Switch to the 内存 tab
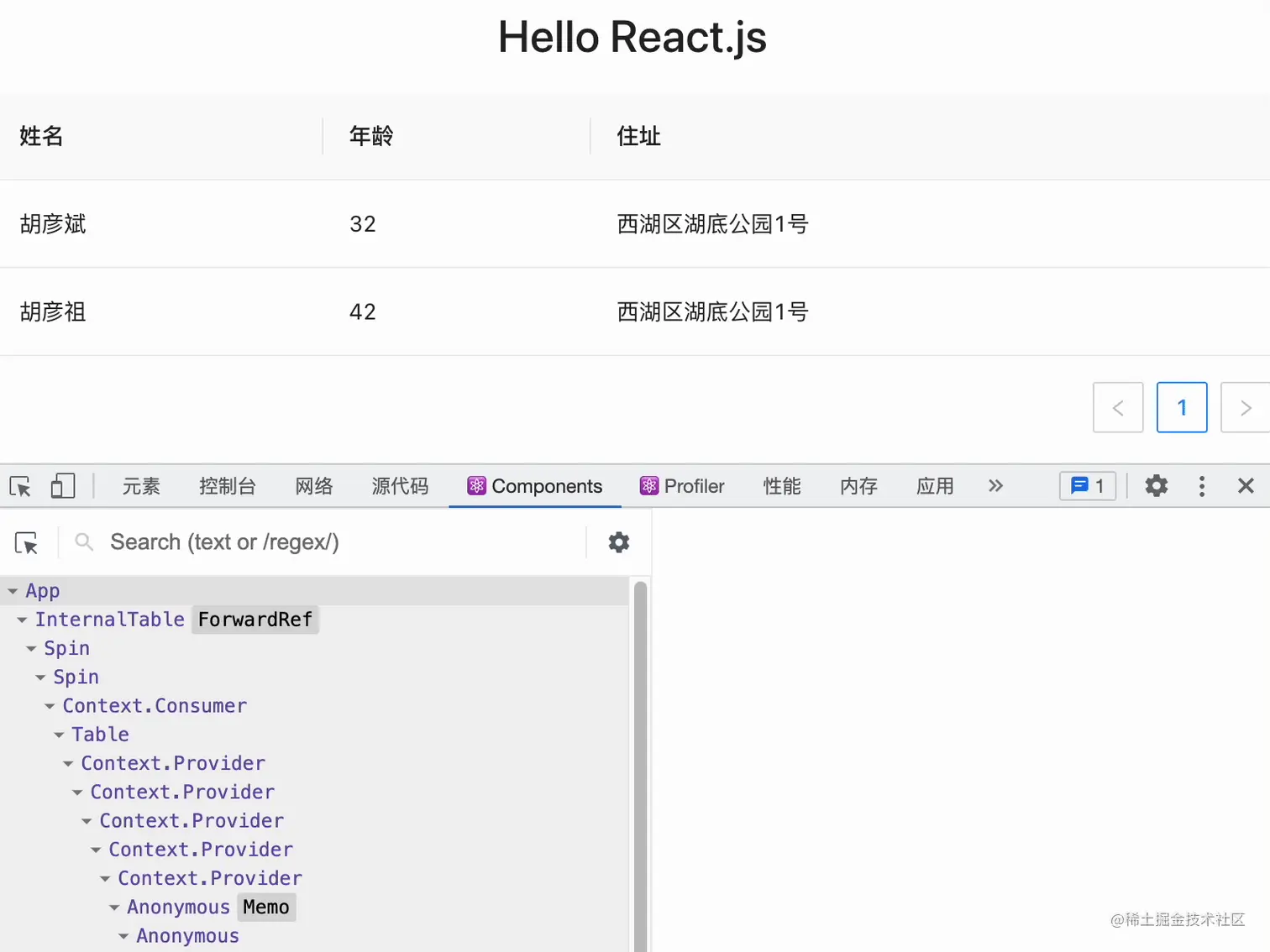 (x=858, y=486)
